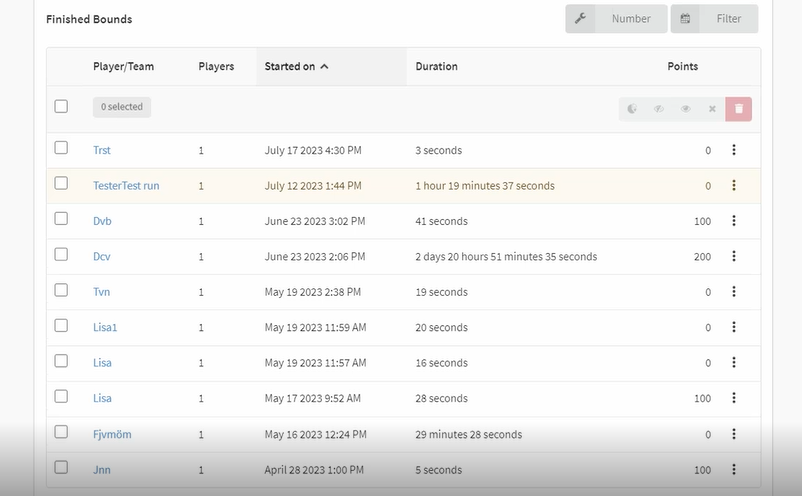Viewport: 802px width, 496px height.
Task: Open three-dot menu for Lisa 11:57 AM row
Action: [734, 362]
